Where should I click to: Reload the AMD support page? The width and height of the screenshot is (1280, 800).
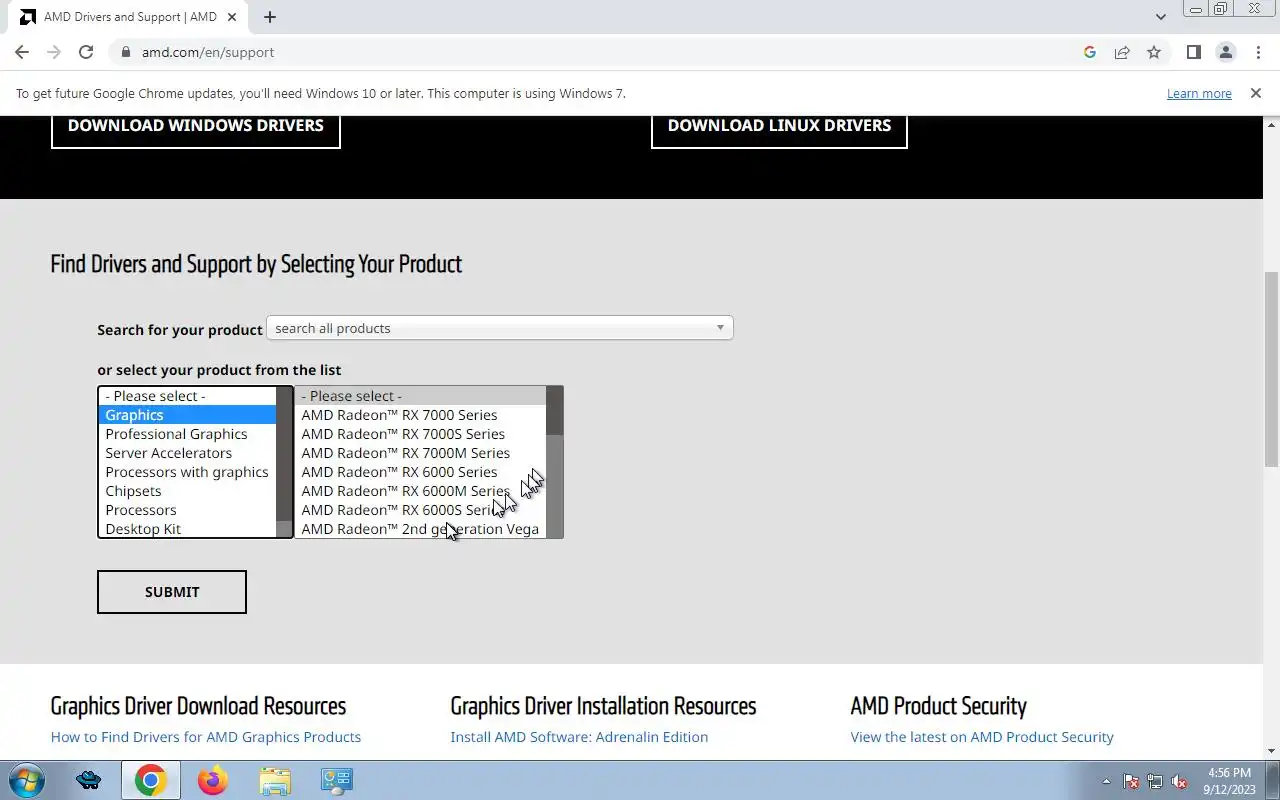tap(86, 52)
